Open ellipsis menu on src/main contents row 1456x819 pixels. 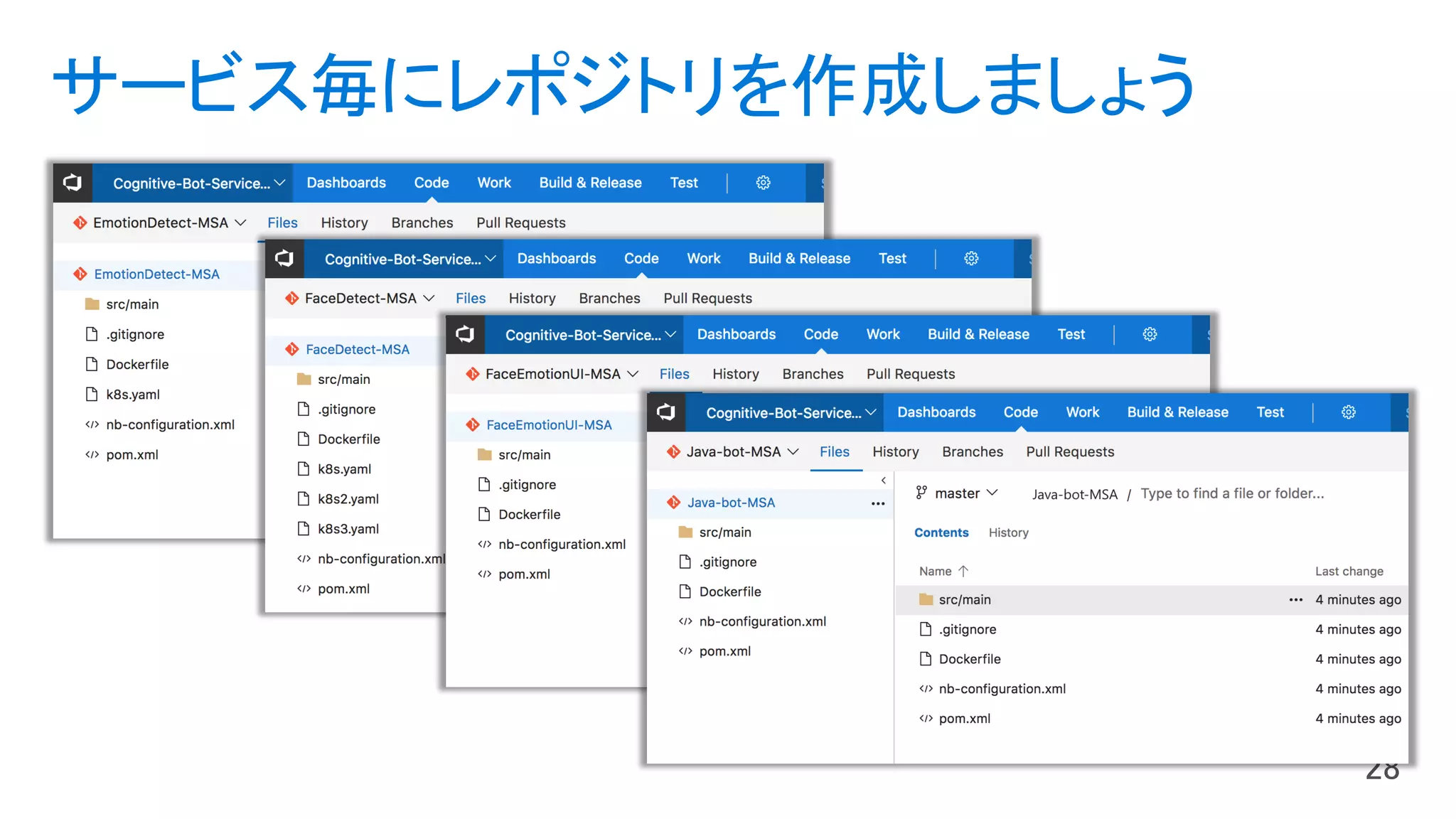pyautogui.click(x=1296, y=600)
